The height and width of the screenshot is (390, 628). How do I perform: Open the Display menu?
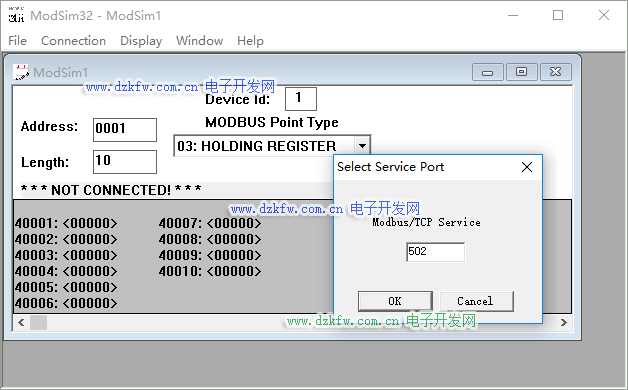(141, 40)
